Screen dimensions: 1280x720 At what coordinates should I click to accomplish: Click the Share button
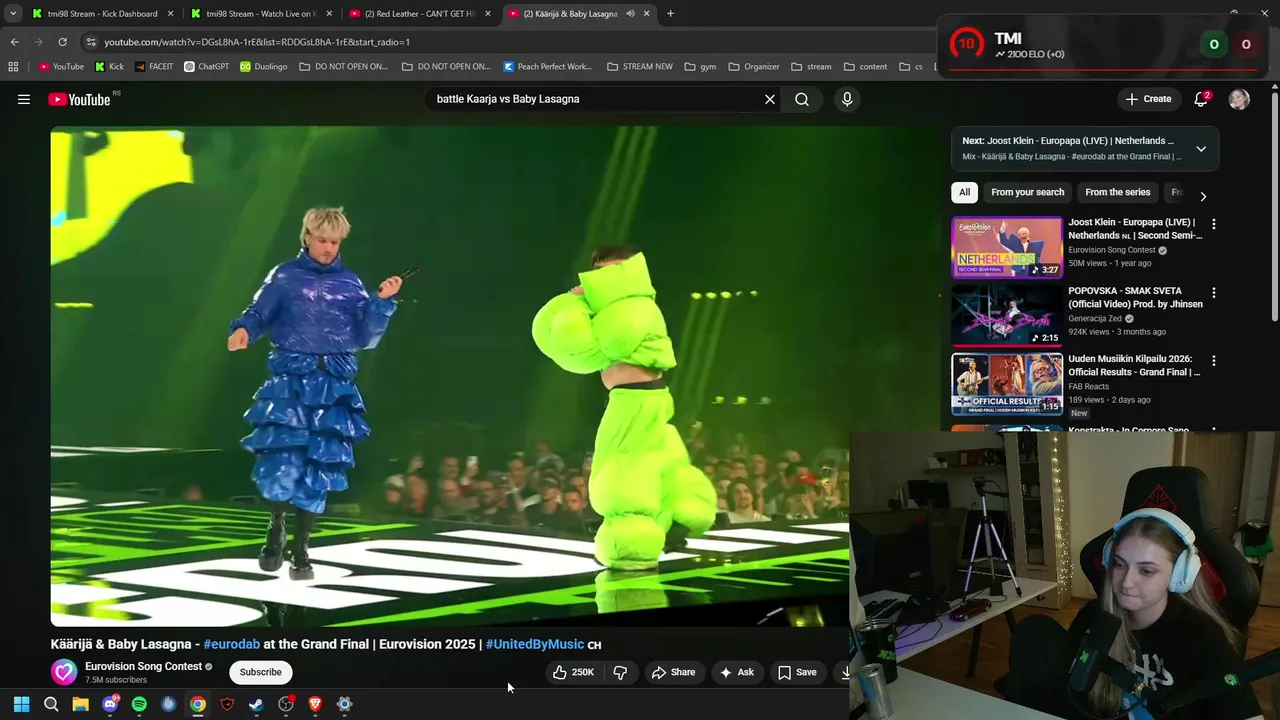[x=673, y=672]
